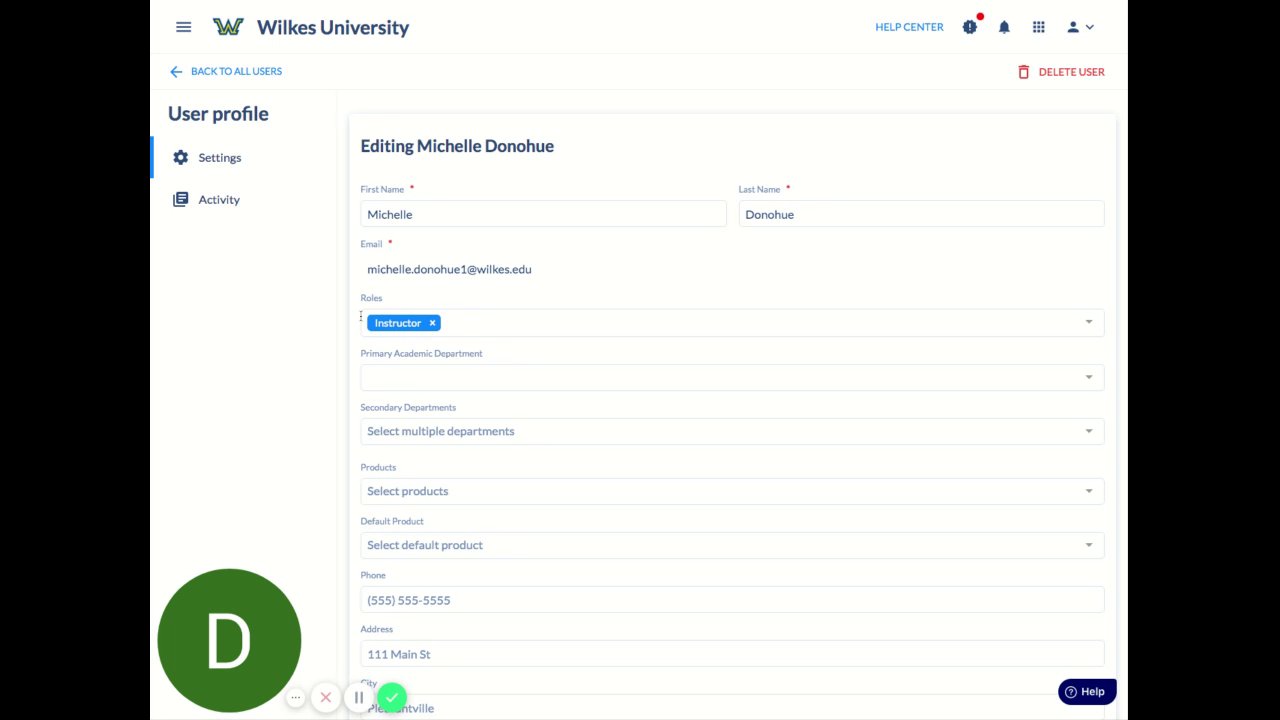Click the trash icon for Delete User
This screenshot has height=720, width=1280.
point(1023,72)
